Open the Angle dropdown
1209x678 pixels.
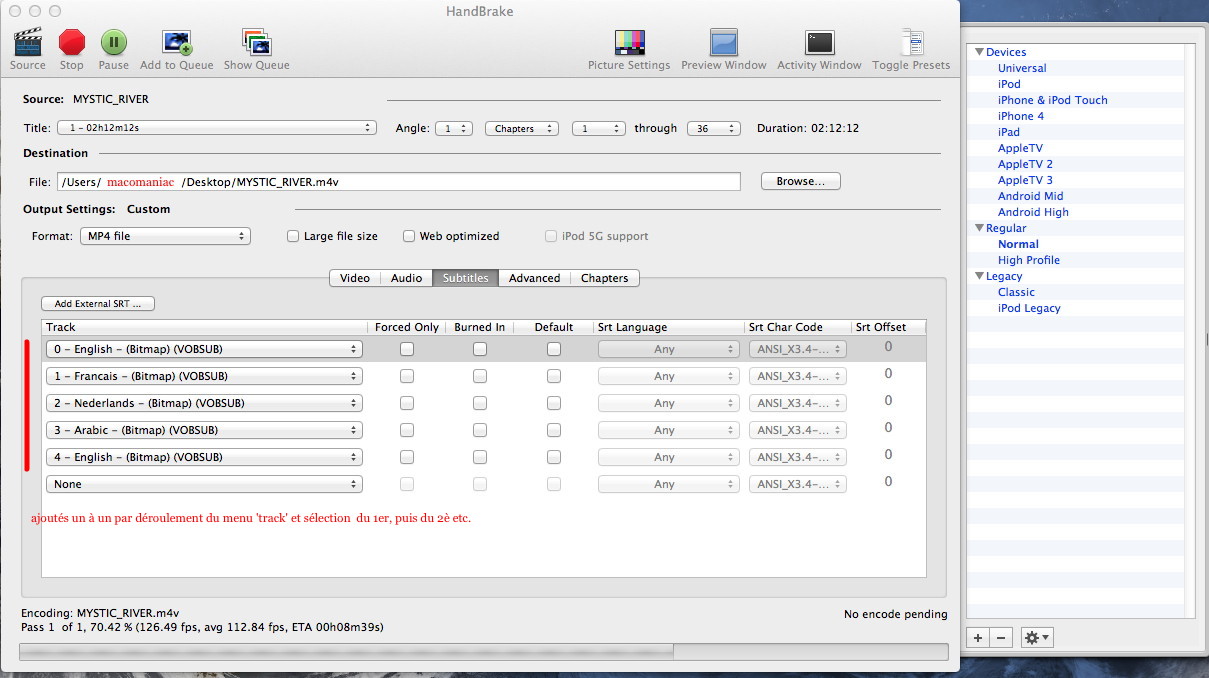[x=454, y=128]
